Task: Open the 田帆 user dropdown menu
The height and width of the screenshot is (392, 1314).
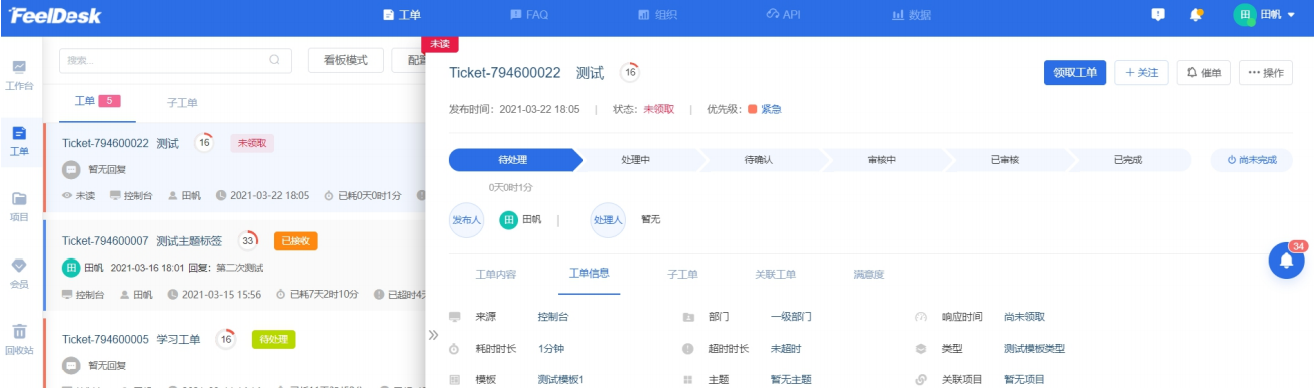Action: (1264, 15)
